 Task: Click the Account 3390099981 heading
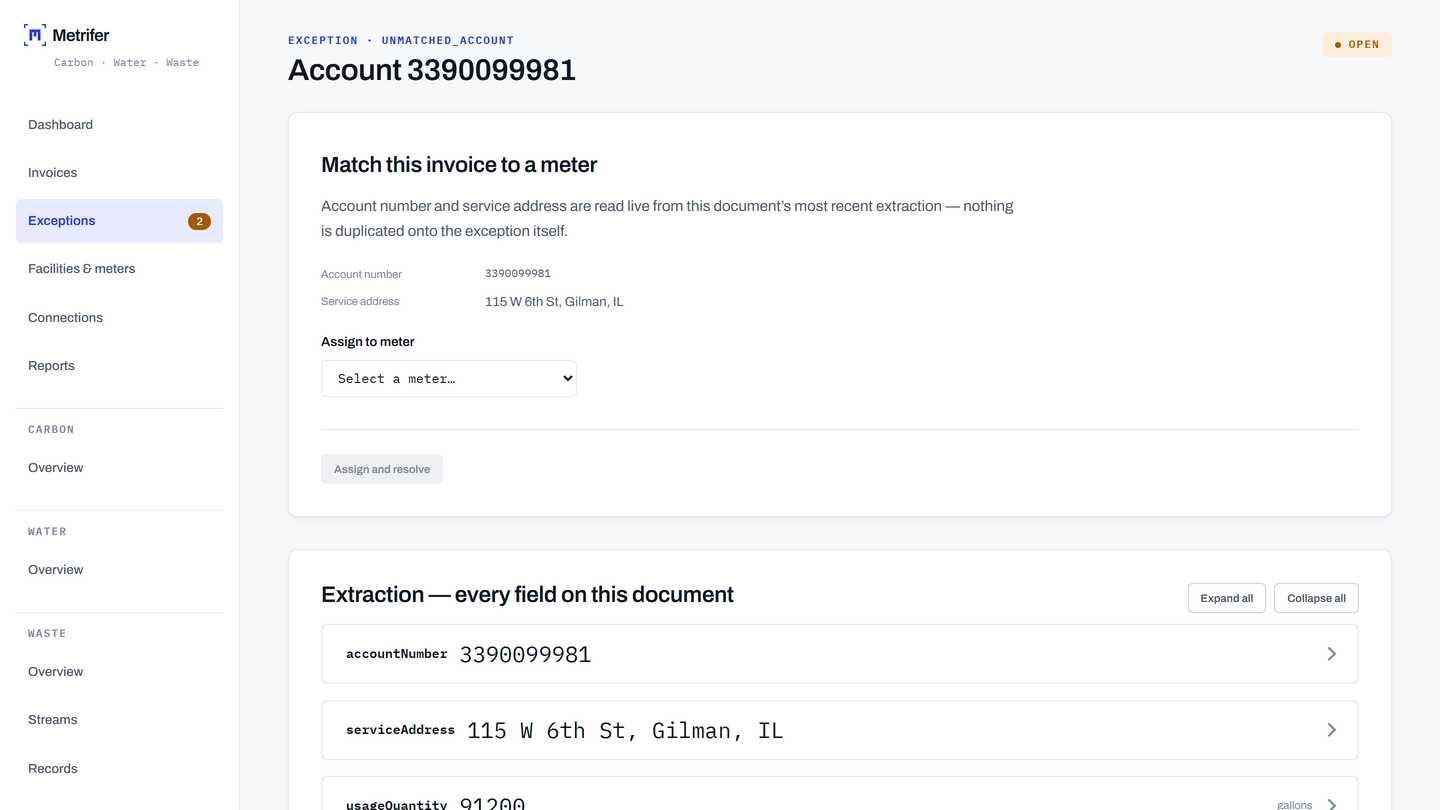[432, 70]
